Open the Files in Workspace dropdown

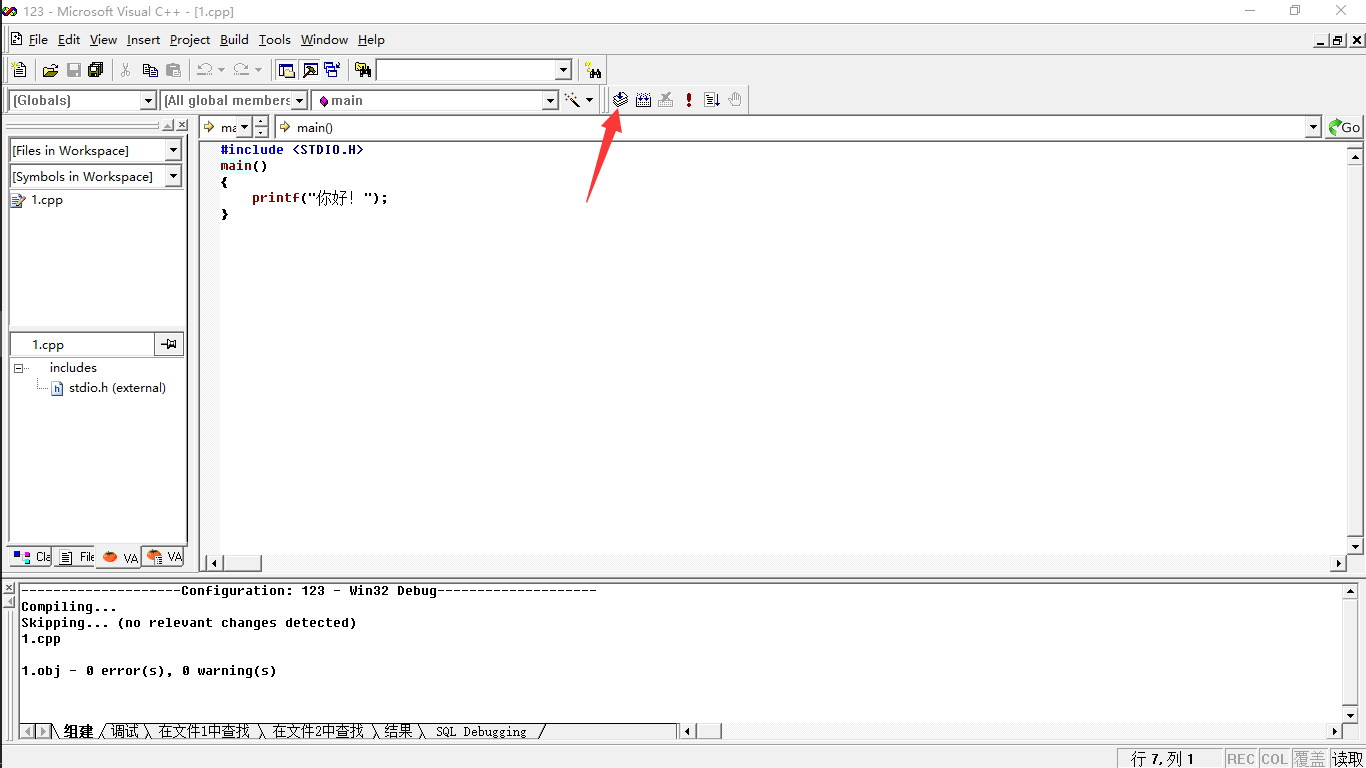coord(173,150)
